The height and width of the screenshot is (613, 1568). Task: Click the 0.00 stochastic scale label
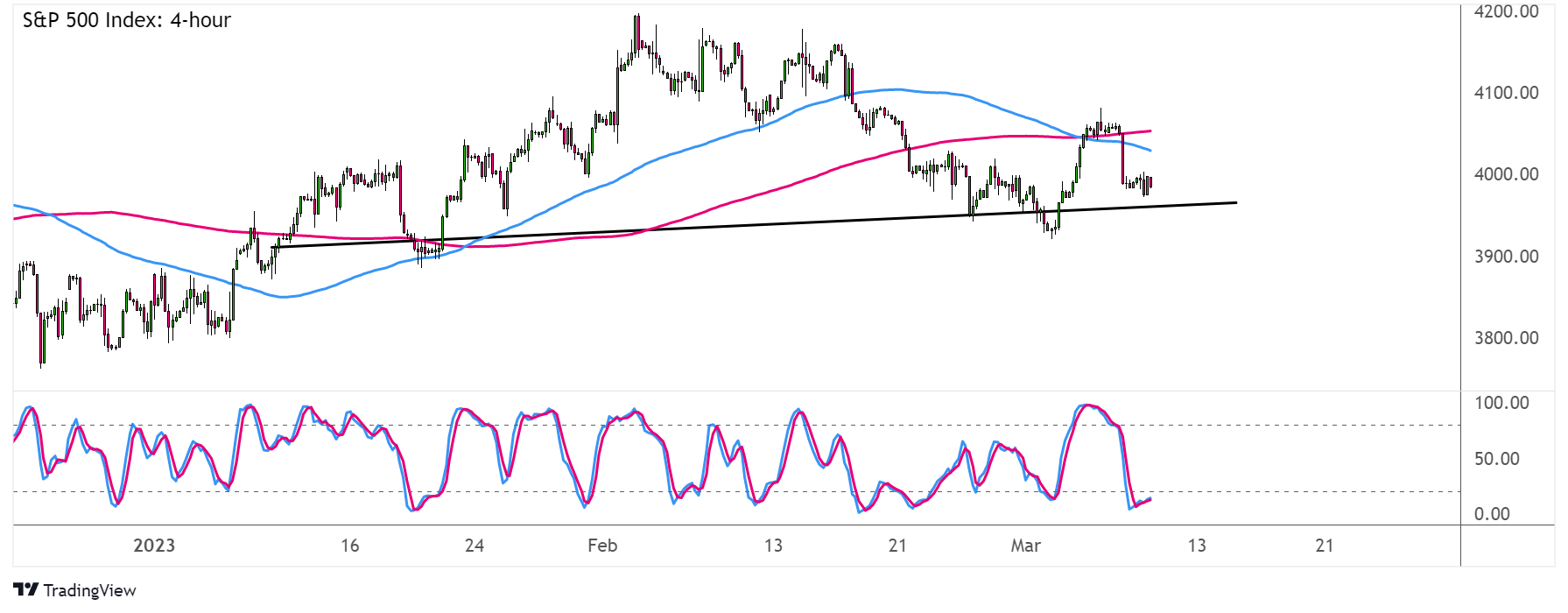point(1492,514)
